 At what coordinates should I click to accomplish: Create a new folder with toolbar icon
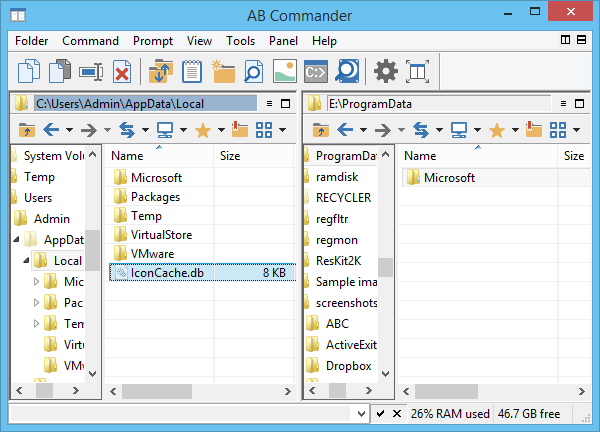pyautogui.click(x=223, y=71)
